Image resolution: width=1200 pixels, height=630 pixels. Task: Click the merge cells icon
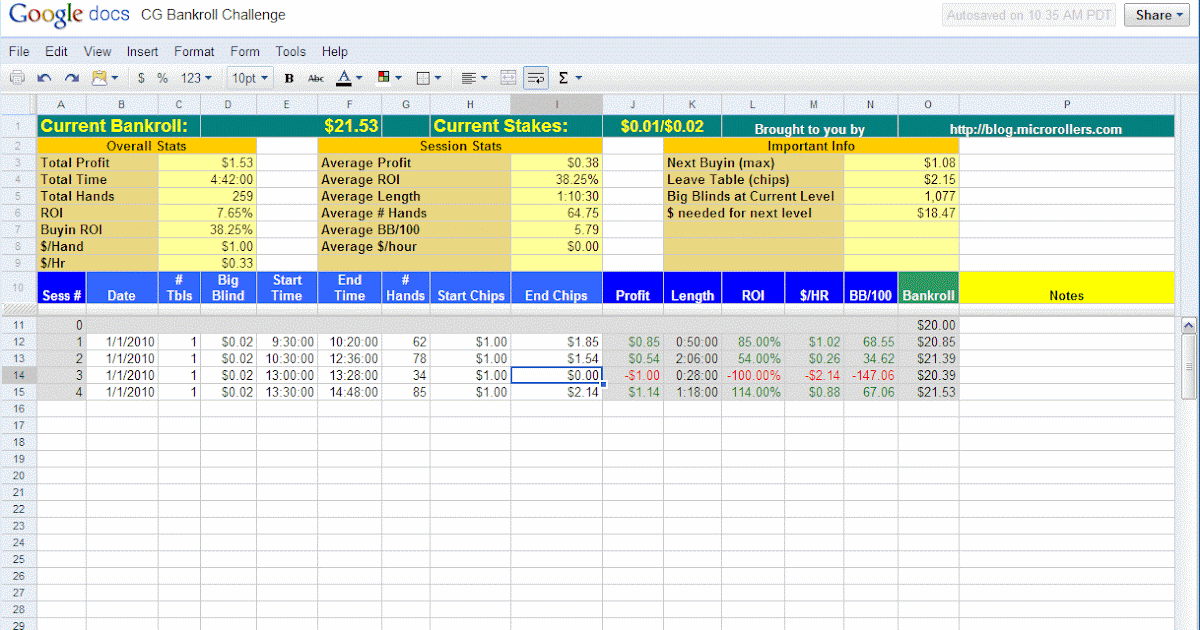coord(508,77)
